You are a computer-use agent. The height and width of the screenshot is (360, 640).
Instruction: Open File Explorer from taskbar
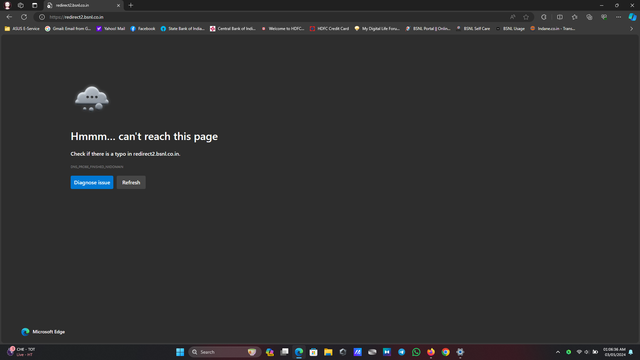tap(328, 352)
